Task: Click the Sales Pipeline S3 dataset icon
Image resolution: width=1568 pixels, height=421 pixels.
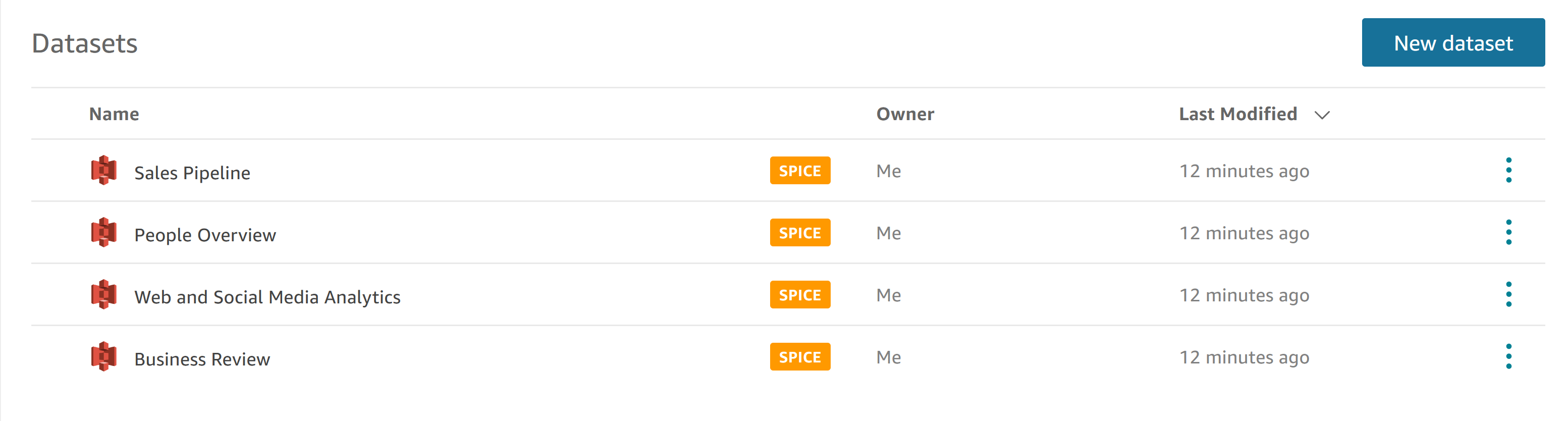Action: 104,171
